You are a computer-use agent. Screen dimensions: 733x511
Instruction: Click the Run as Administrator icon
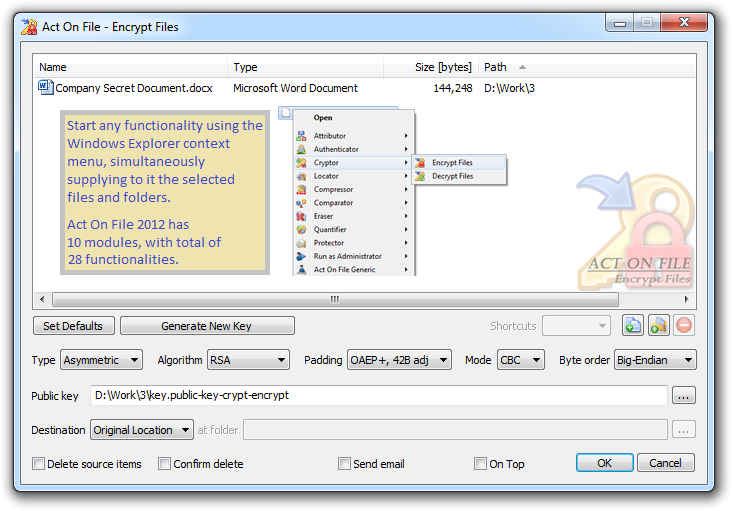[302, 257]
